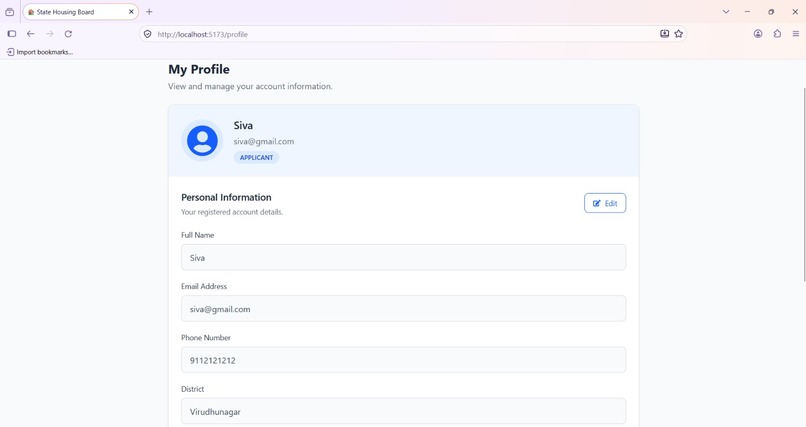Close the State Housing Board tab
The image size is (806, 427).
point(131,12)
